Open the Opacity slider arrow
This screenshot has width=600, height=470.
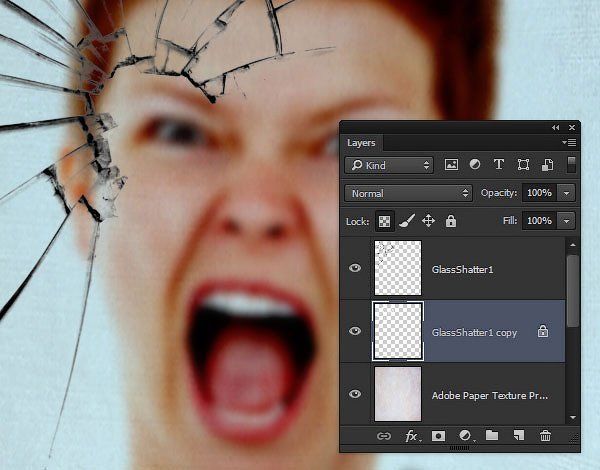[x=567, y=193]
